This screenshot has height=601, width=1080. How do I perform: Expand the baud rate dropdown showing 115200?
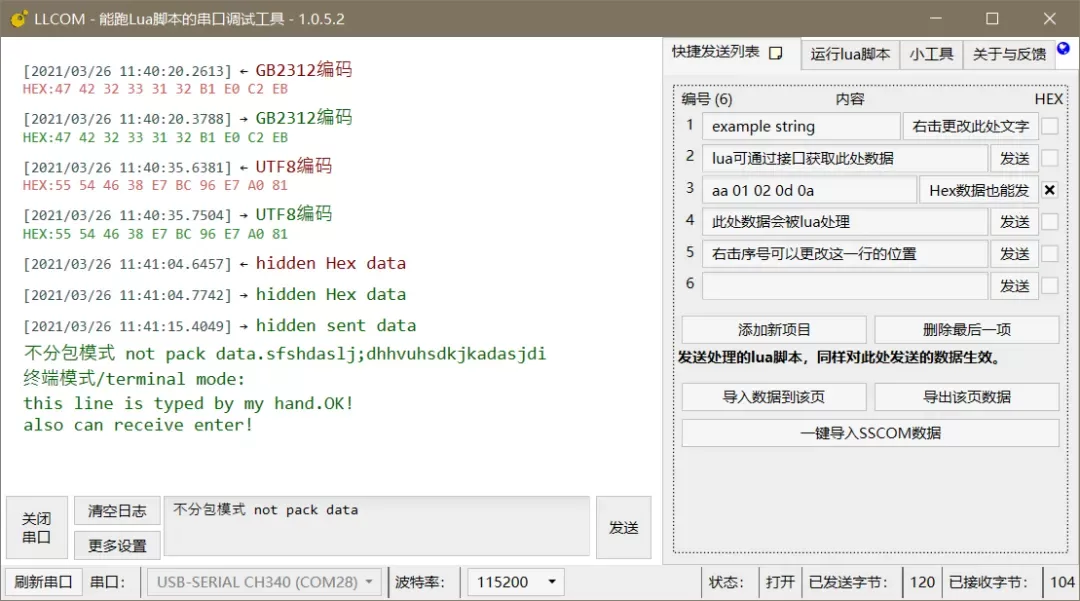[516, 582]
